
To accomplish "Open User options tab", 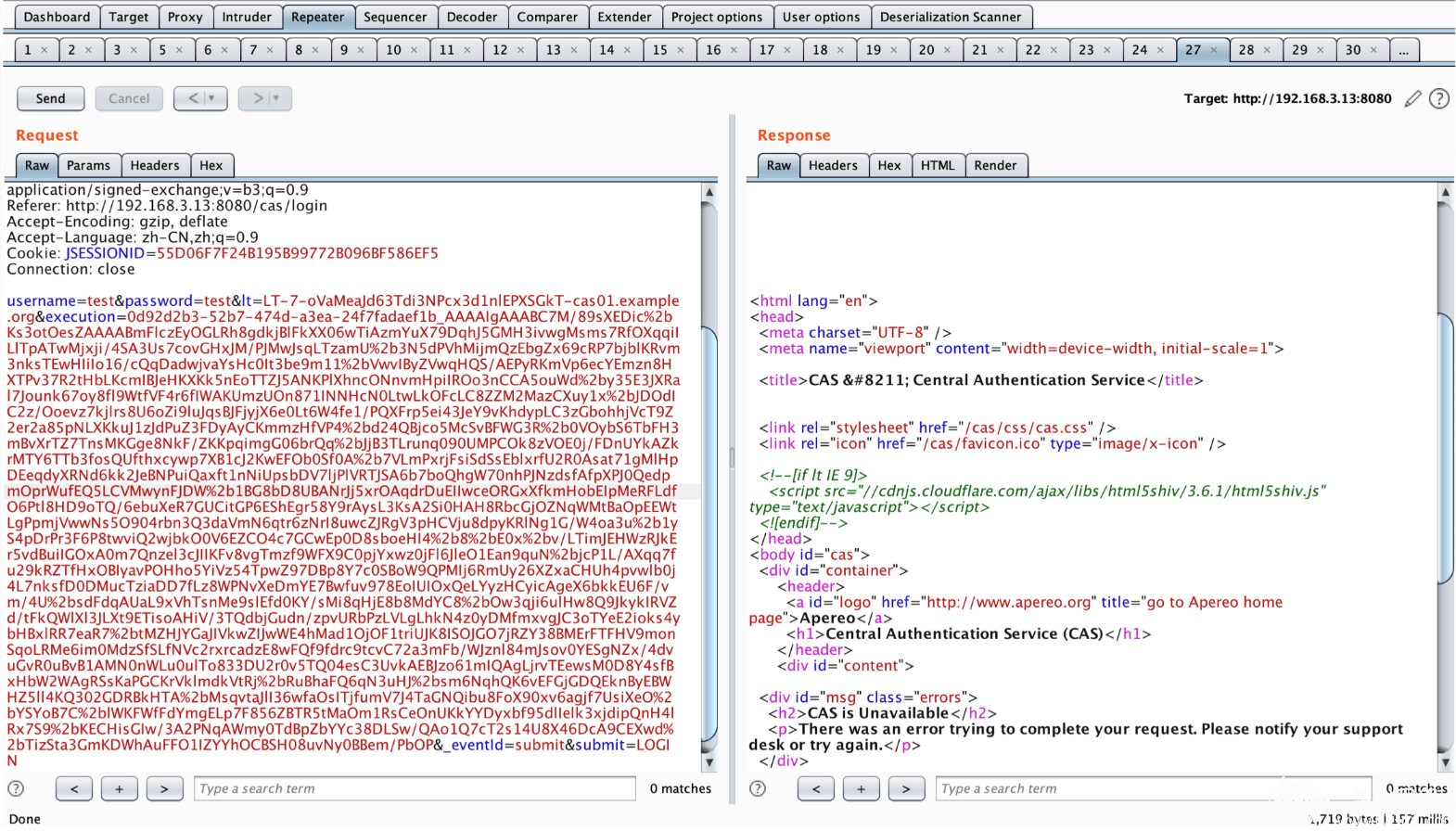I will click(x=821, y=17).
